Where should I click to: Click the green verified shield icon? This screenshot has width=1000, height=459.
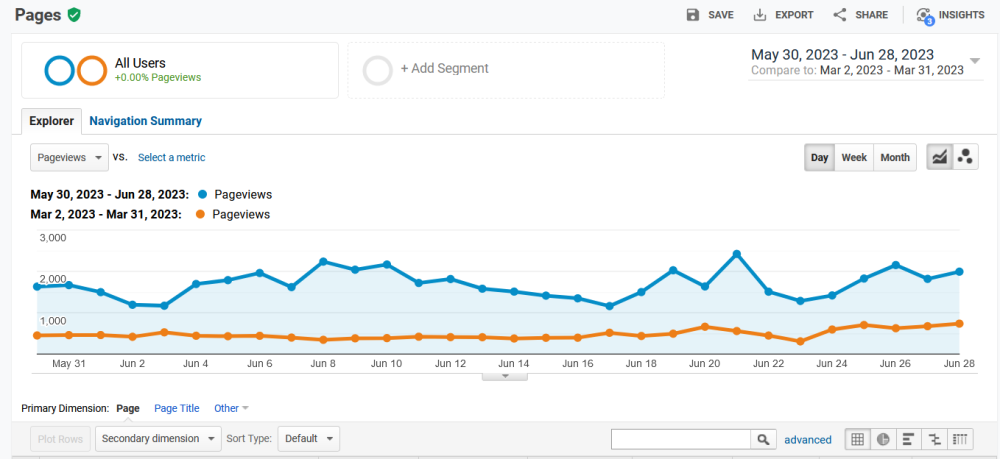pos(74,15)
